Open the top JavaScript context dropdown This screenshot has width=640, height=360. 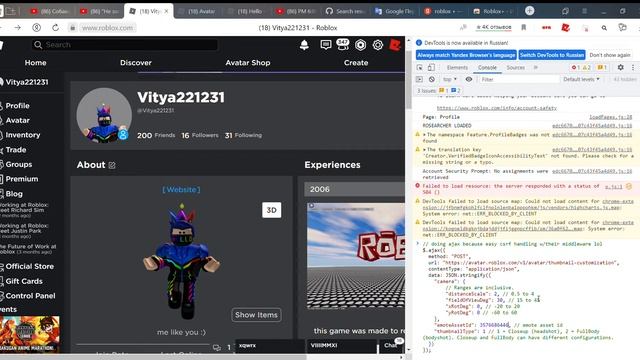pos(450,79)
